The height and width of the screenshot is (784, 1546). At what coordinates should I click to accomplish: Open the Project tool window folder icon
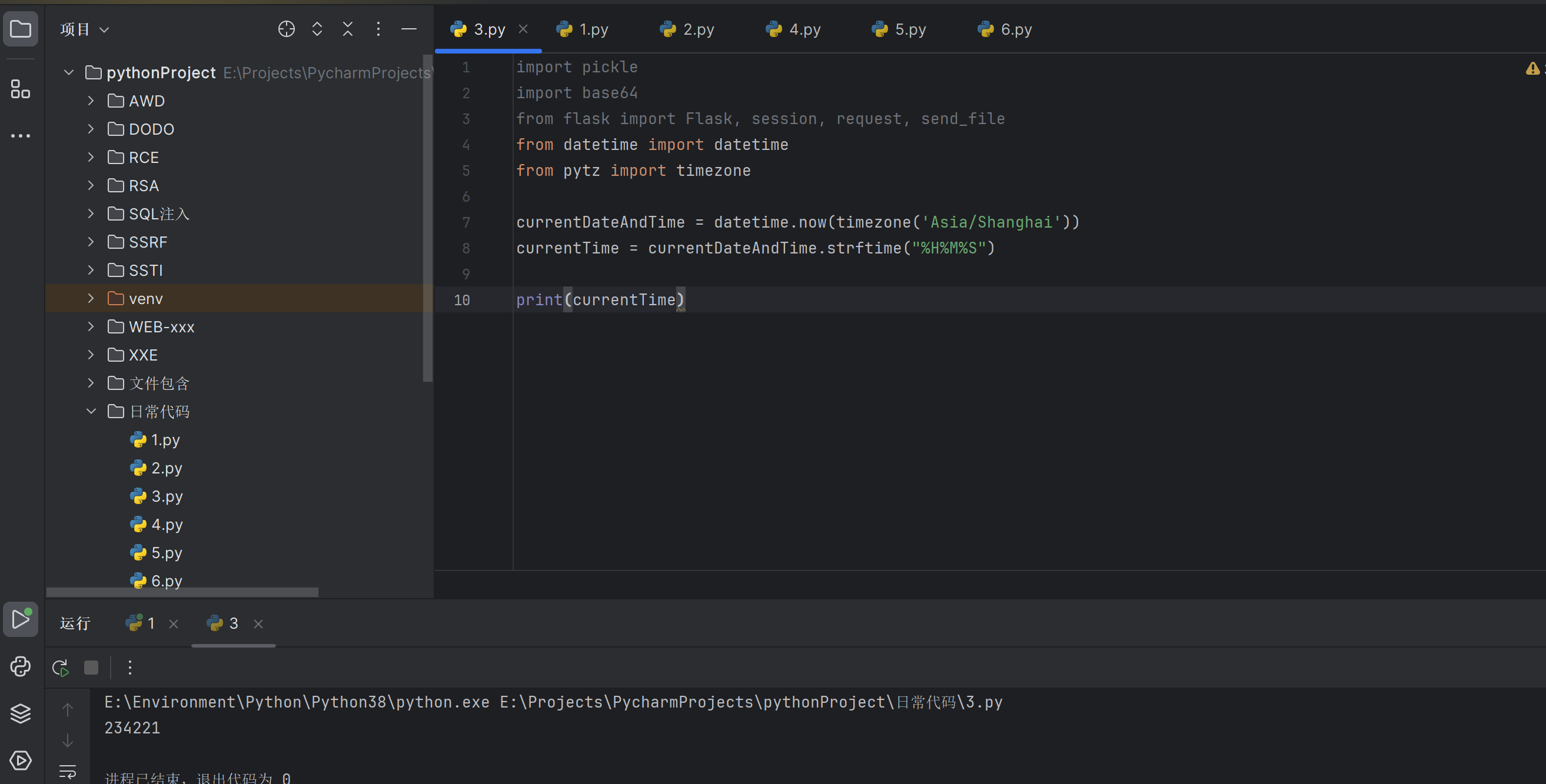[21, 29]
